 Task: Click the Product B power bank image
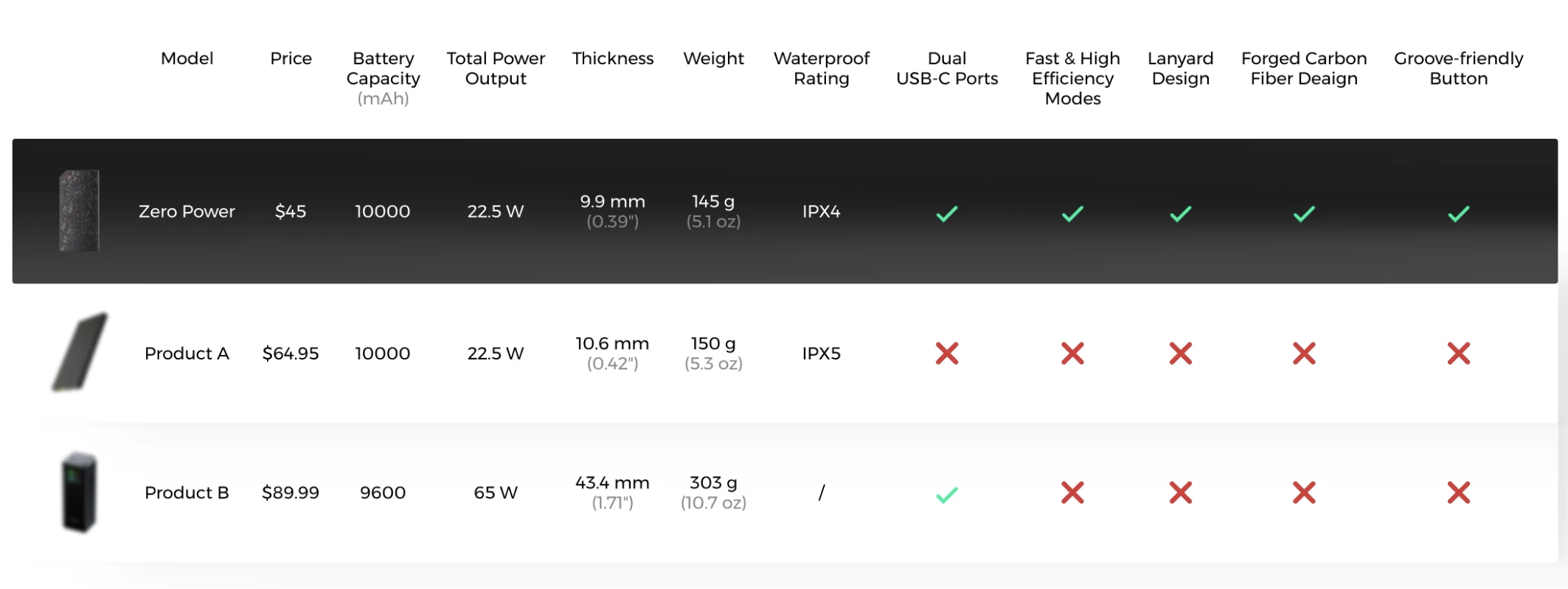point(79,492)
